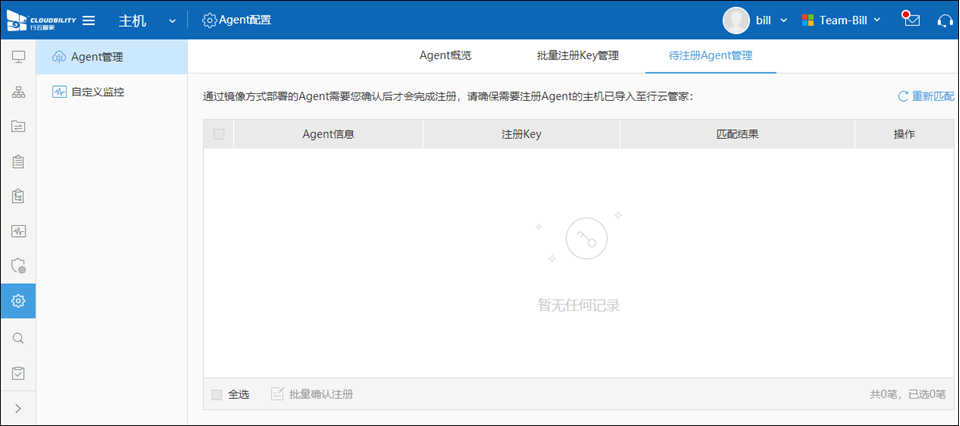The height and width of the screenshot is (426, 960).
Task: Click the monitor icon in the left sidebar
Action: coord(18,56)
